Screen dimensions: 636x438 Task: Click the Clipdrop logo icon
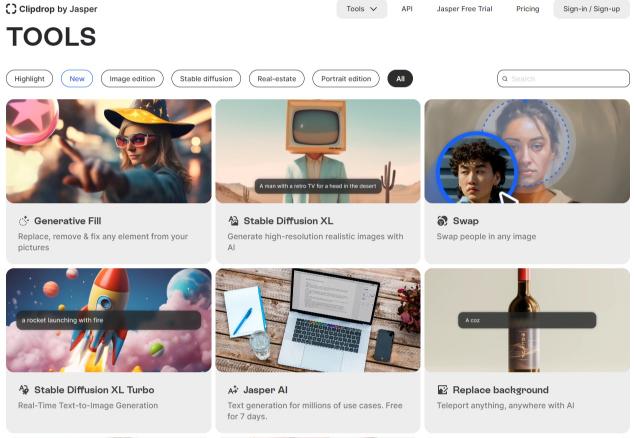pos(11,9)
